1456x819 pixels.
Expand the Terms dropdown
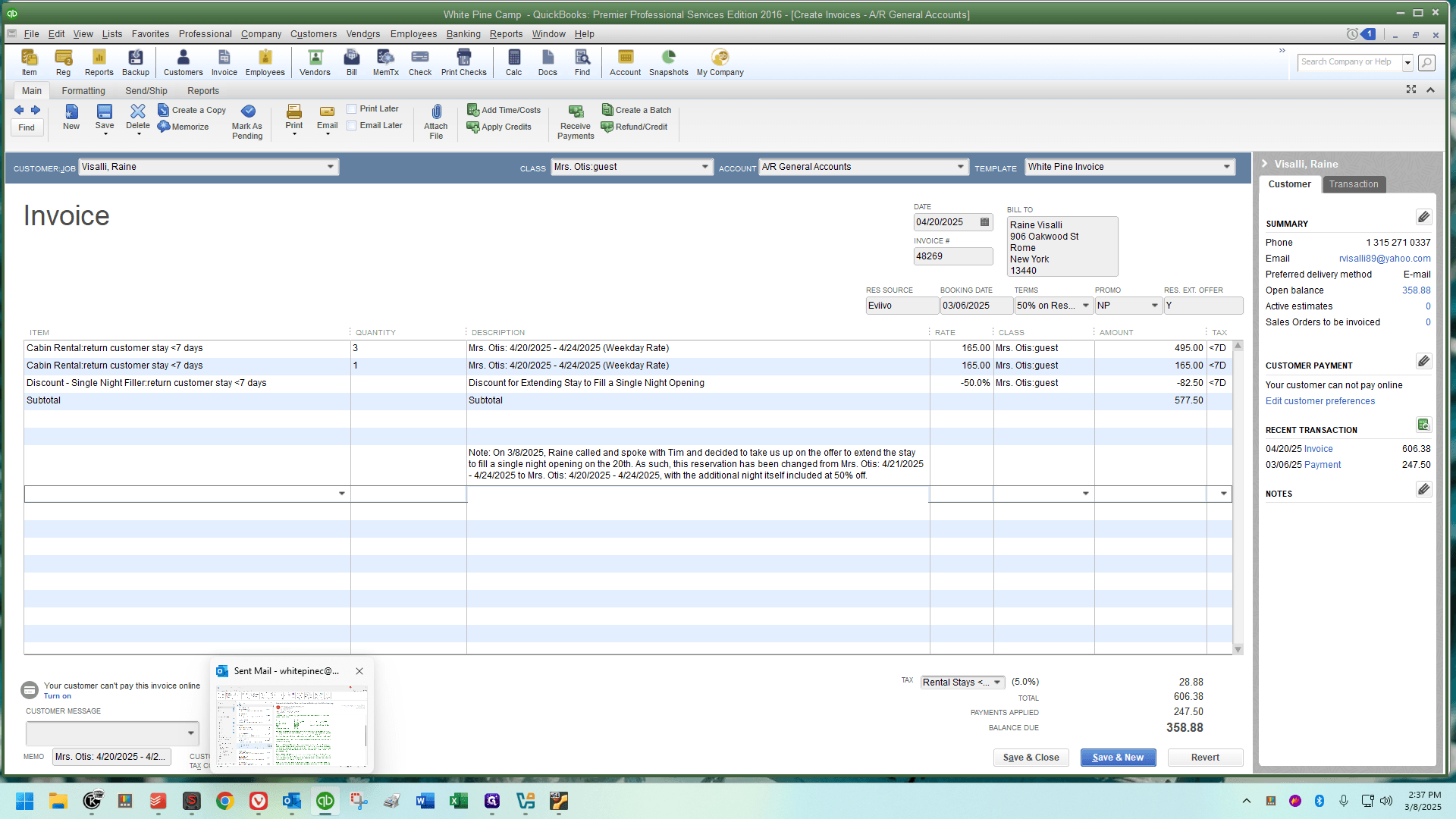(1086, 306)
